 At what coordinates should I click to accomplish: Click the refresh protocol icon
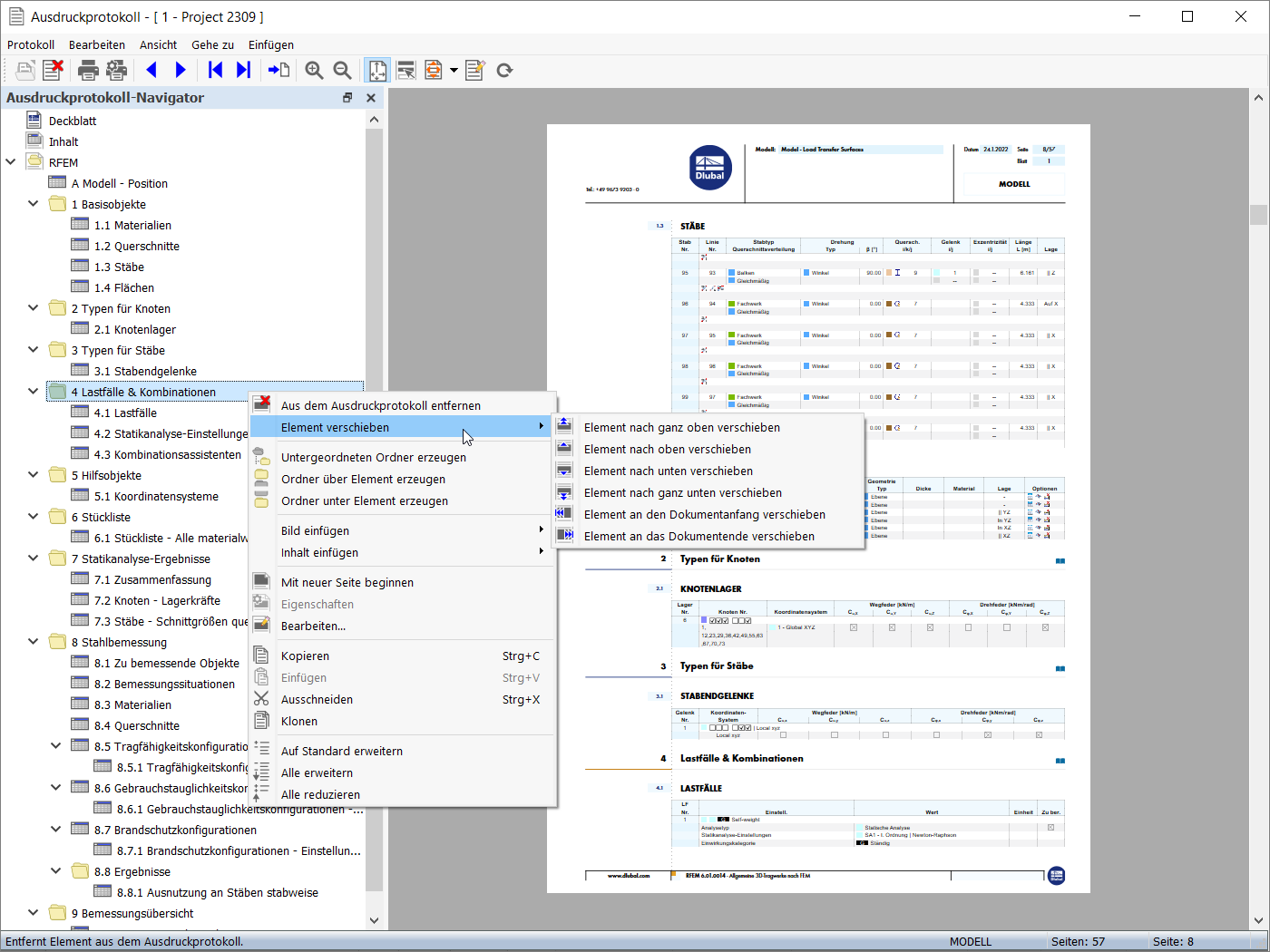pyautogui.click(x=505, y=70)
